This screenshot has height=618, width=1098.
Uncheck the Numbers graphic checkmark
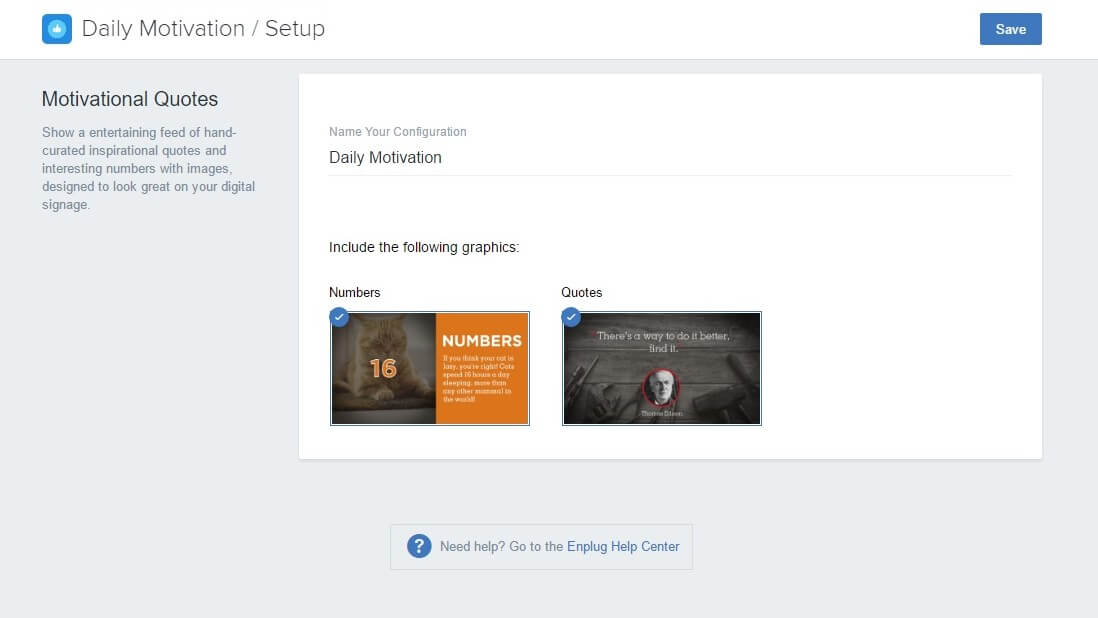(x=339, y=317)
